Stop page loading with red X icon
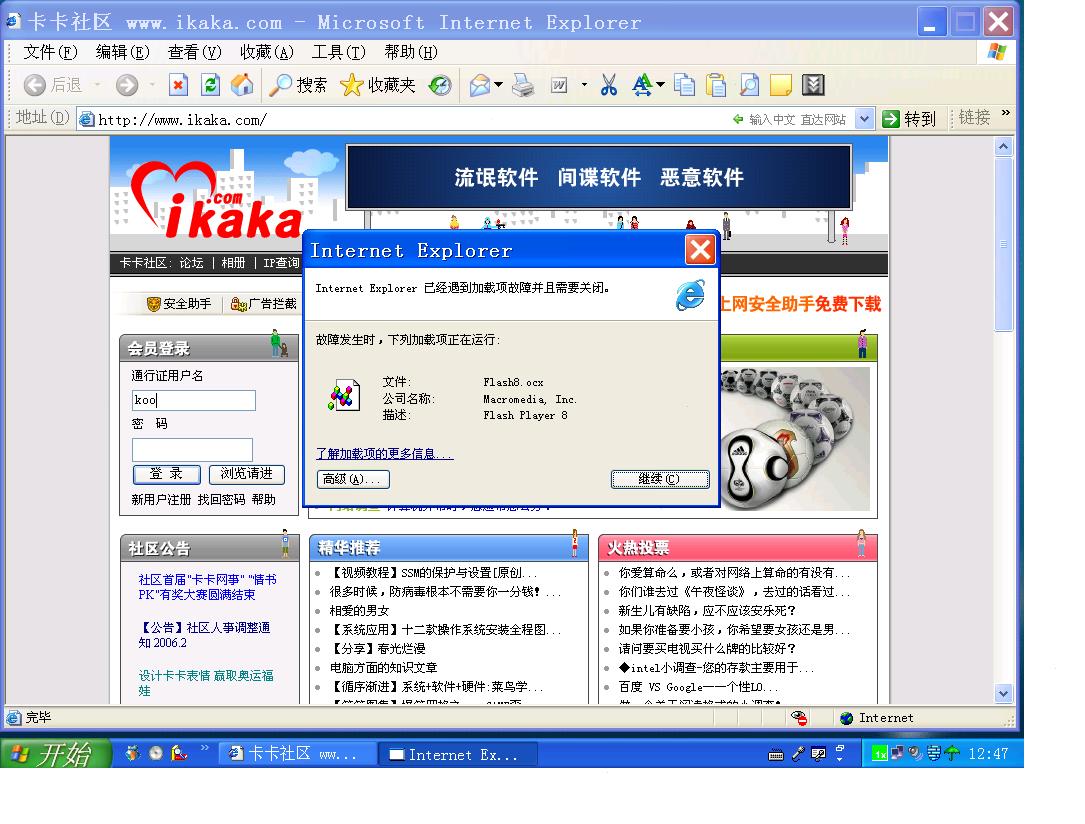 pyautogui.click(x=179, y=85)
